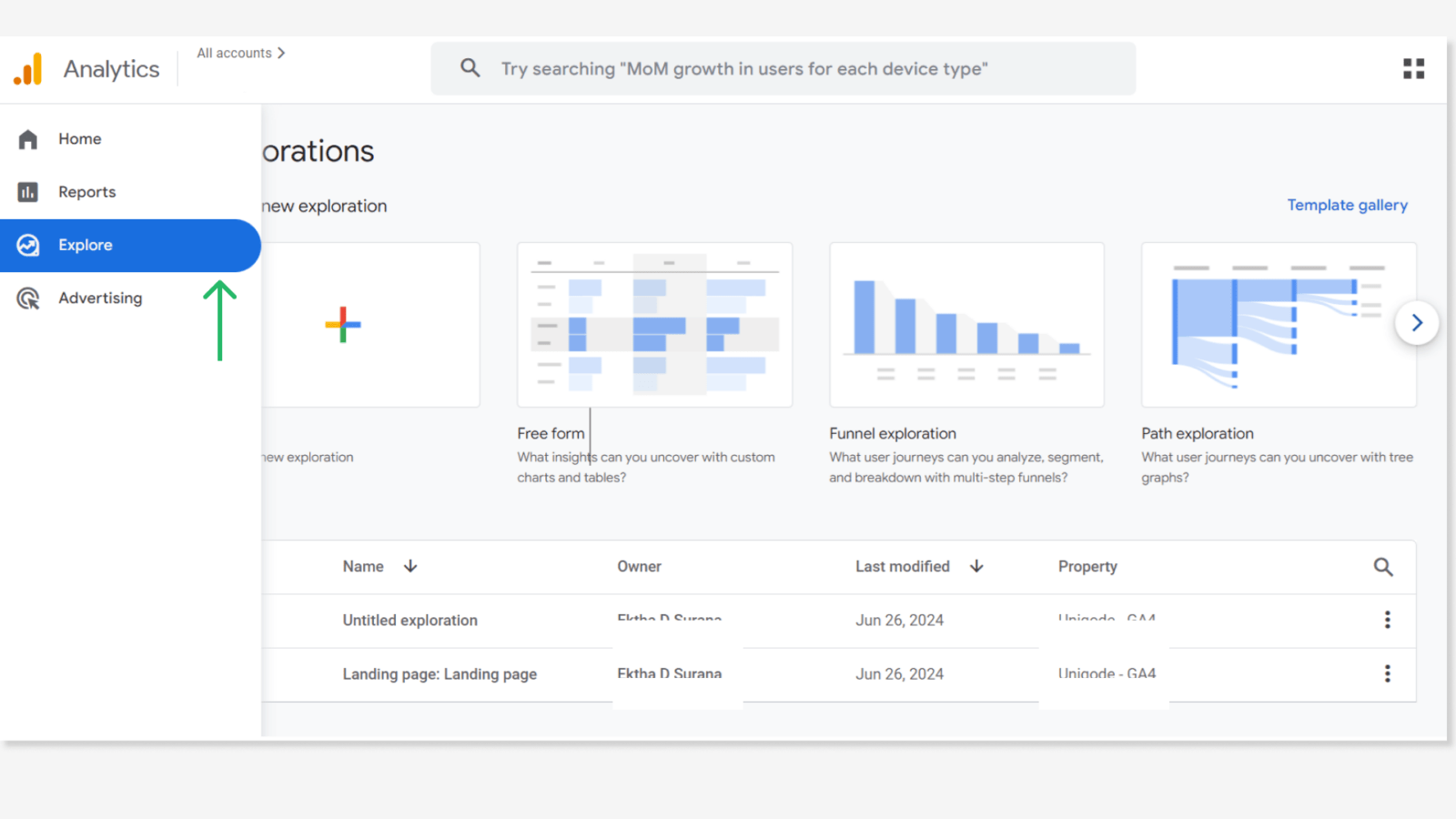Open the three-dot menu for Landing page exploration
Viewport: 1456px width, 819px height.
(x=1388, y=673)
